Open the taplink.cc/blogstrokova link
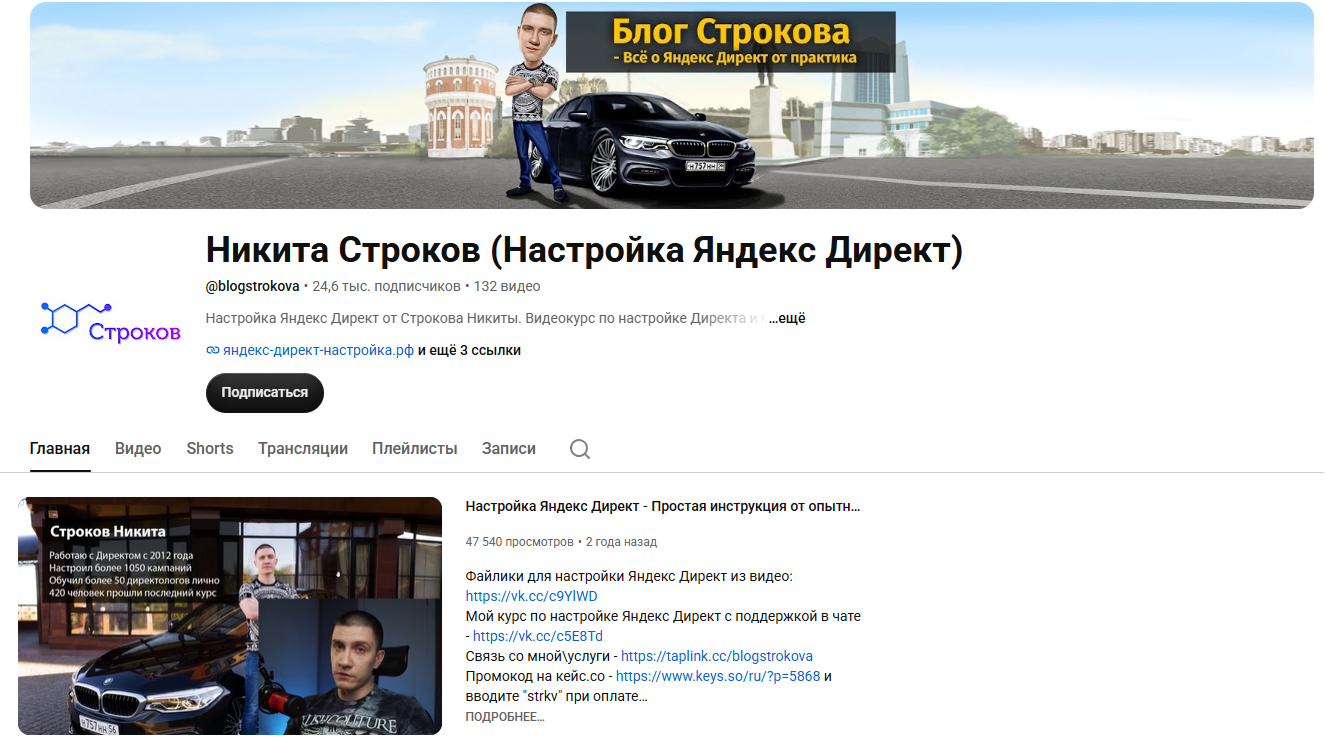This screenshot has width=1325, height=739. [x=717, y=656]
